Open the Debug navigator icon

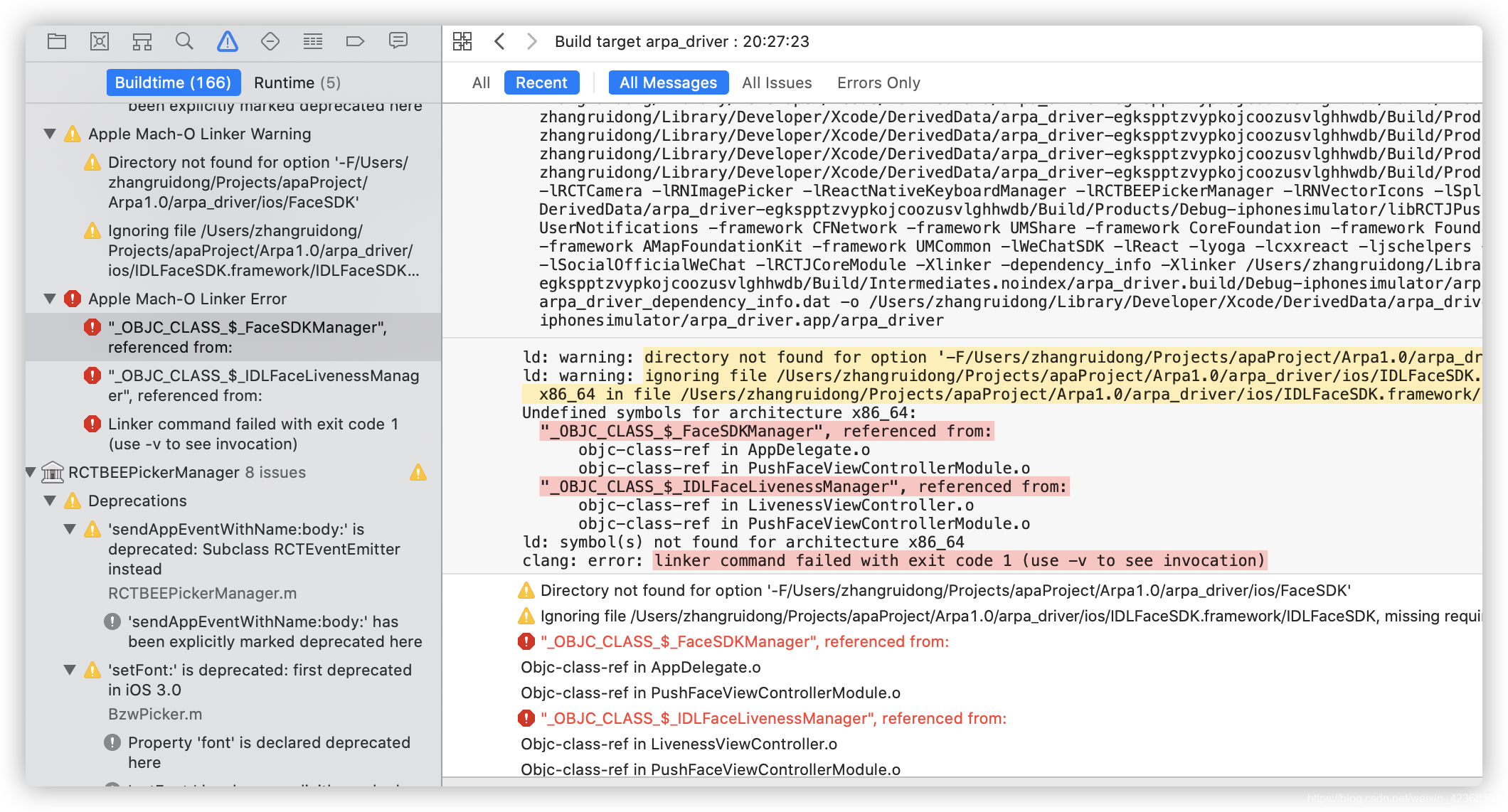tap(313, 42)
